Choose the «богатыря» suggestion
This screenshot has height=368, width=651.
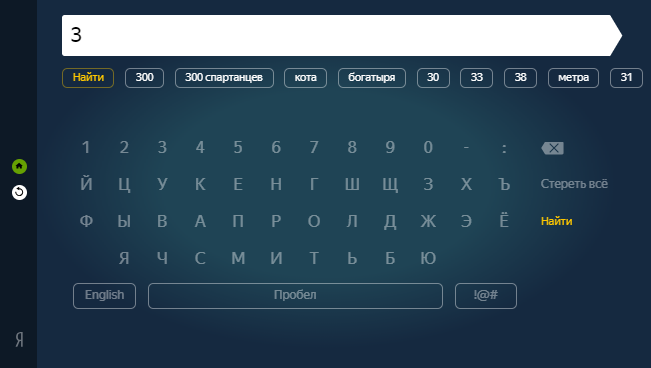(x=372, y=78)
